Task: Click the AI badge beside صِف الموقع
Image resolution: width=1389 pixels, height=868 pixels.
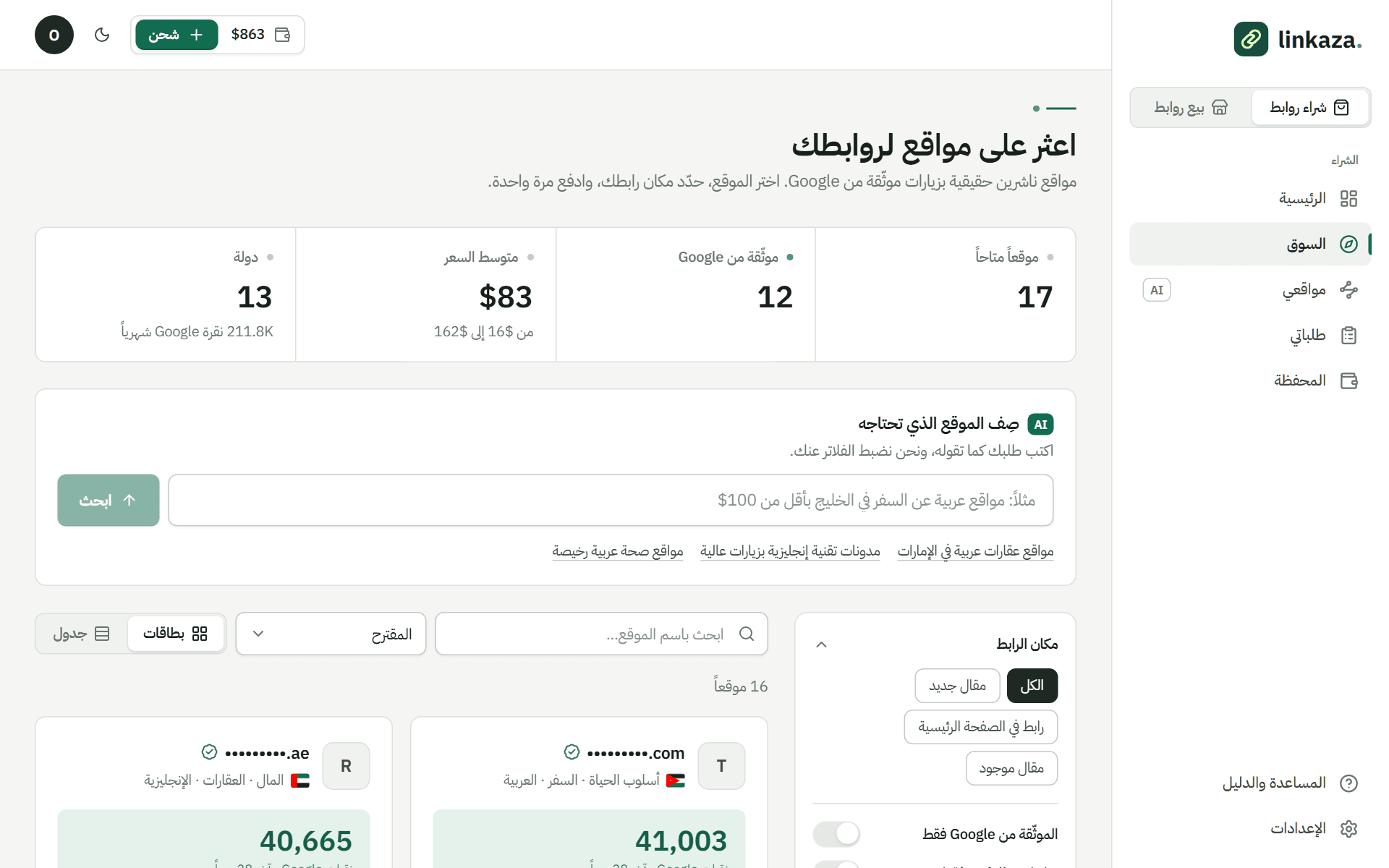Action: (x=1040, y=425)
